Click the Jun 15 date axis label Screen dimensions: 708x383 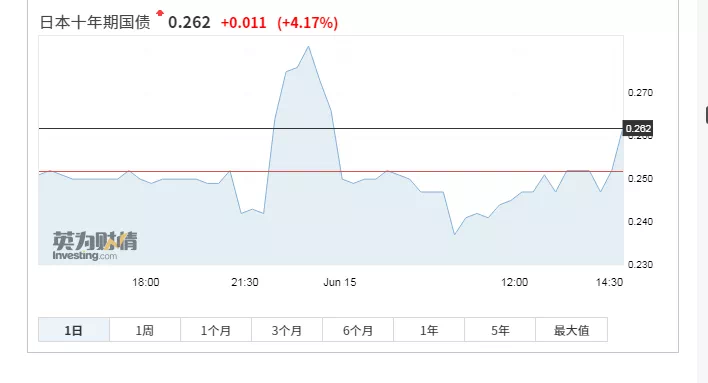coord(340,282)
